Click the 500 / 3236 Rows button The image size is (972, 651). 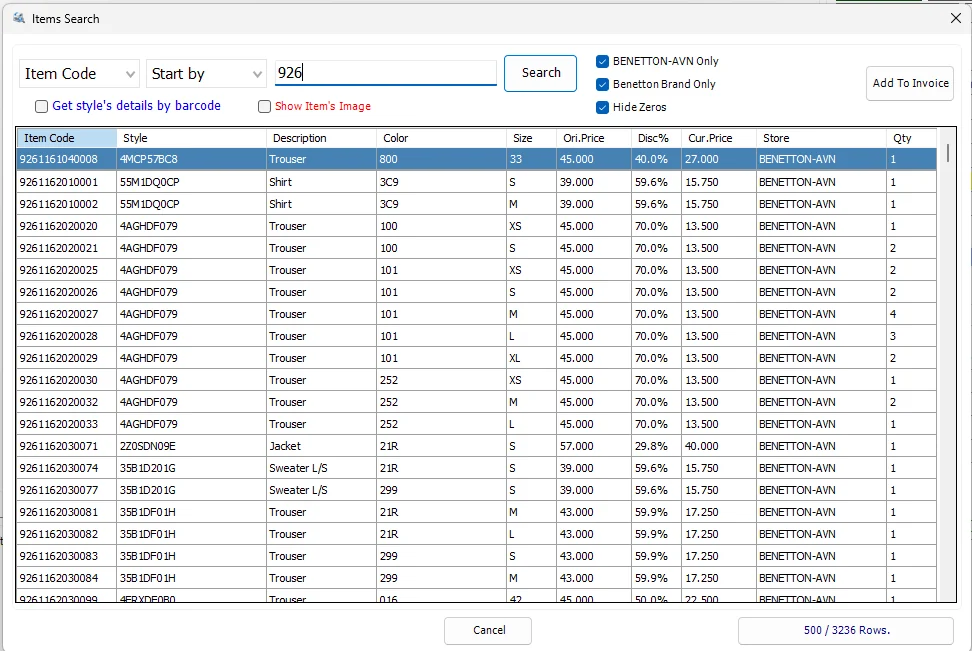(x=846, y=631)
